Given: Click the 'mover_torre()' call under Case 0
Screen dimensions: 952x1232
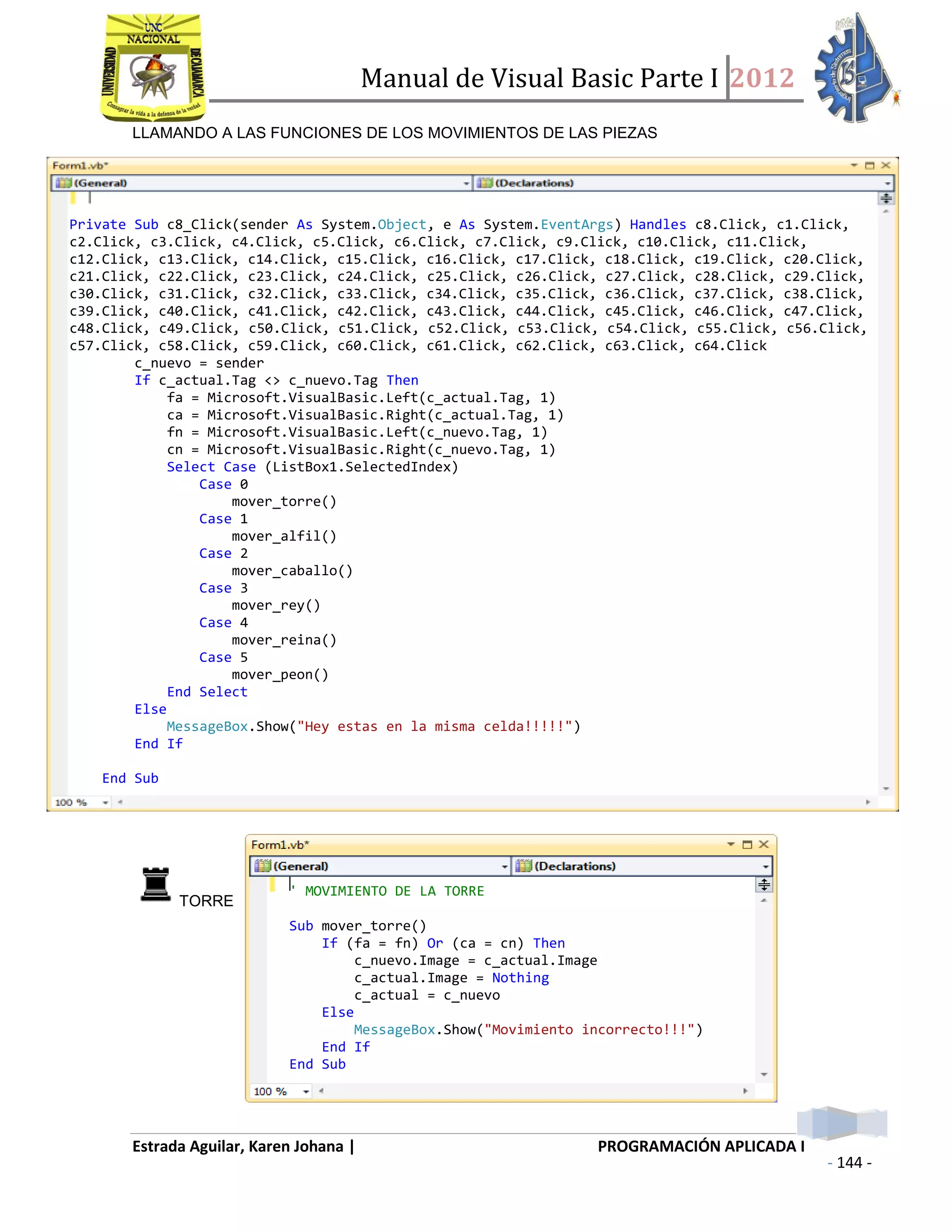Looking at the screenshot, I should click(284, 502).
